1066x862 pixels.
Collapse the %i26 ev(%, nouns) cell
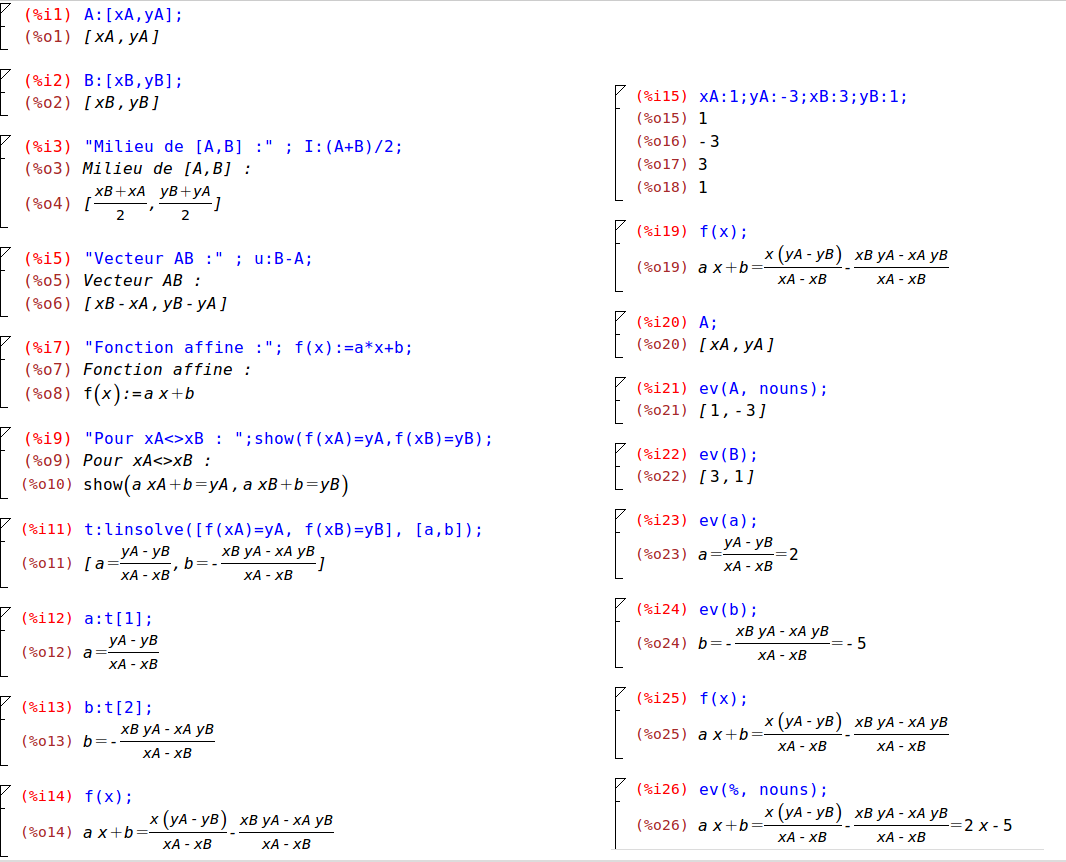(x=620, y=782)
